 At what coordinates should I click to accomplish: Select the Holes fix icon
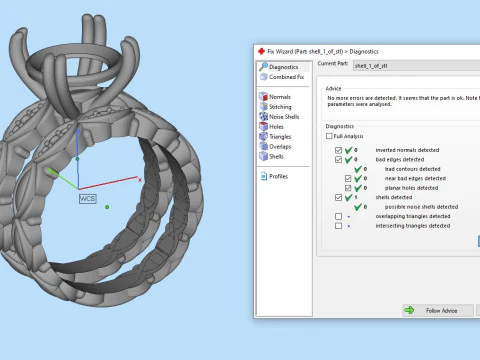coord(263,126)
